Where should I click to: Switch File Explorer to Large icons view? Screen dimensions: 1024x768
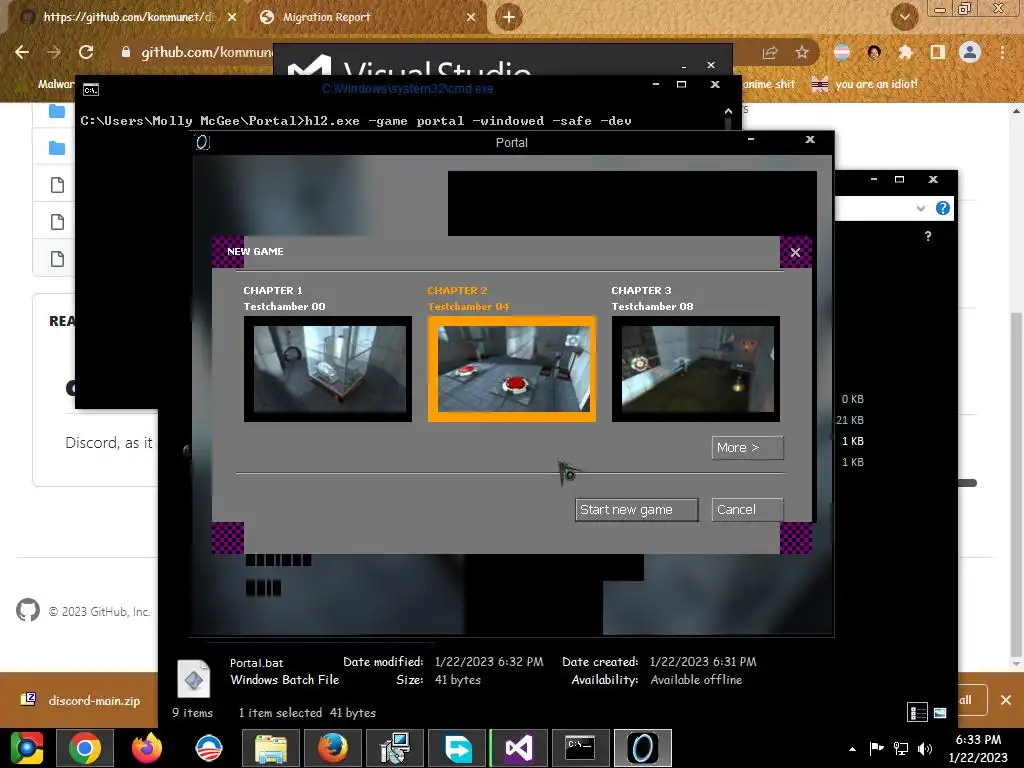click(940, 712)
